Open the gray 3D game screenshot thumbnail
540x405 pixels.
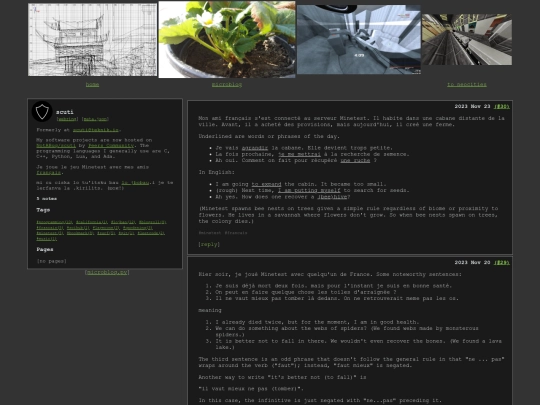[x=359, y=40]
